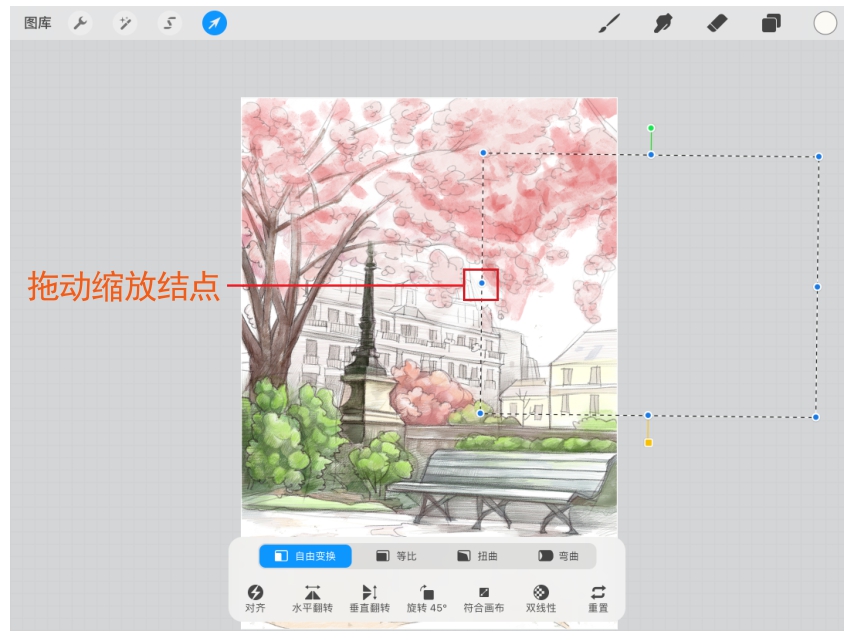Select the Brush tool
The width and height of the screenshot is (856, 643).
point(609,23)
